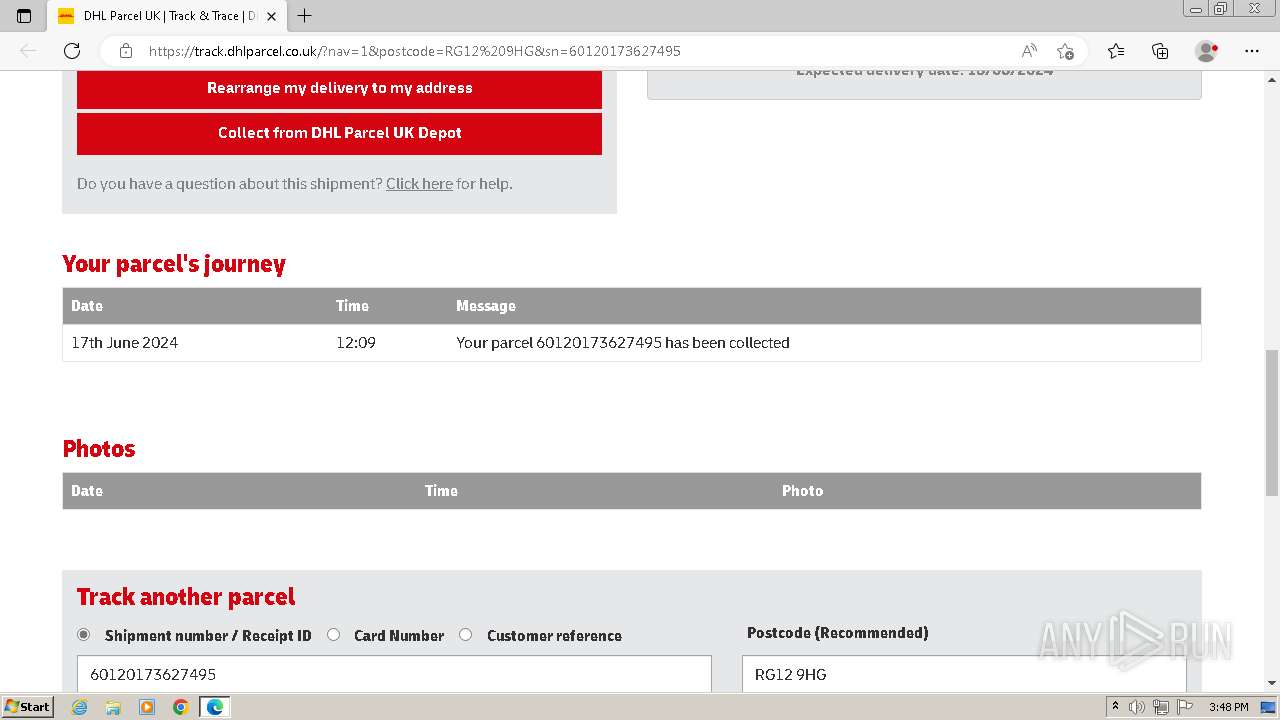Open media player taskbar icon
The image size is (1280, 720).
point(147,707)
